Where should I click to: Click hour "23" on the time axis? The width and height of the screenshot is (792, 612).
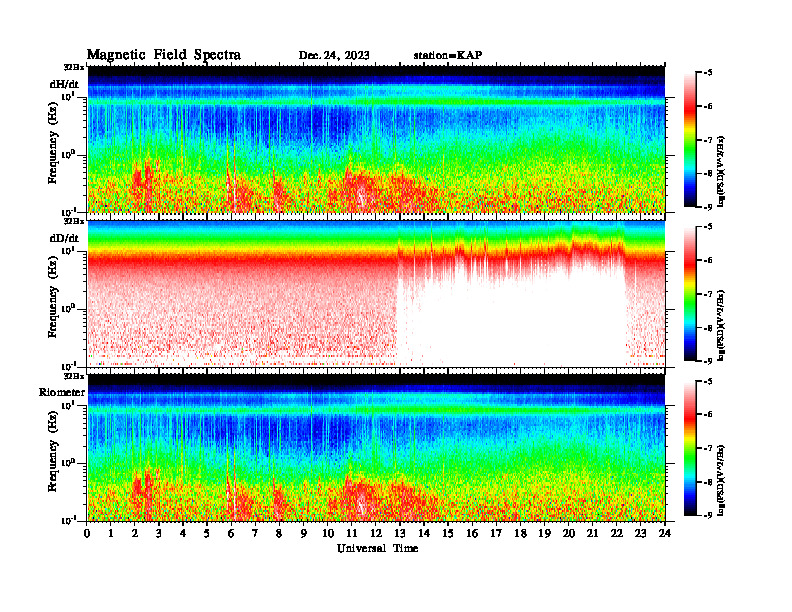[x=640, y=533]
